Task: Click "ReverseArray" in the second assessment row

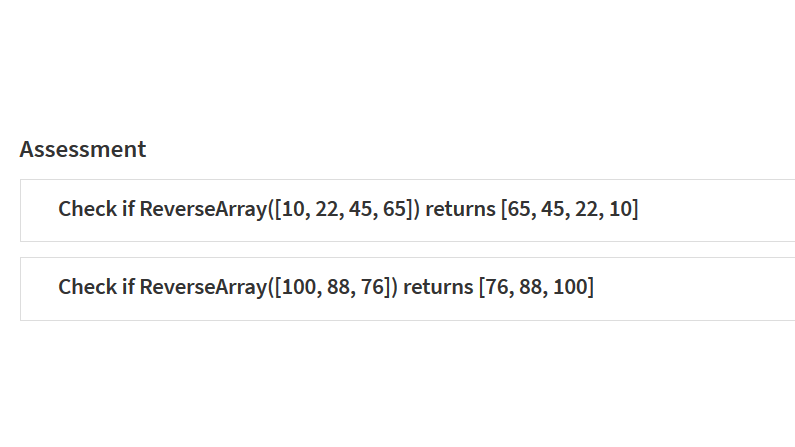Action: pyautogui.click(x=203, y=287)
